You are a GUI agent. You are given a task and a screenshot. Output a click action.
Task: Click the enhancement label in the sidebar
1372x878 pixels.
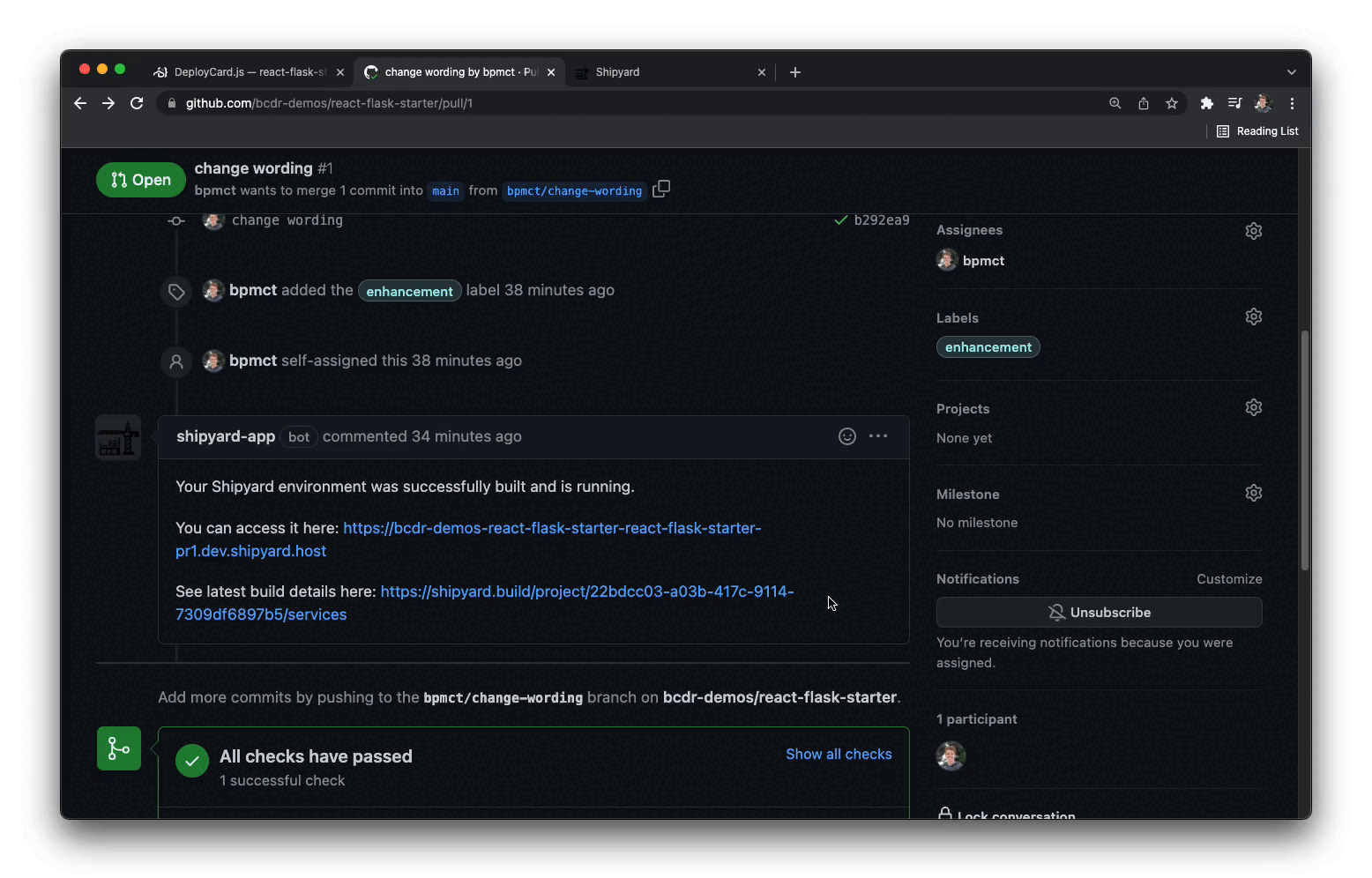click(988, 347)
